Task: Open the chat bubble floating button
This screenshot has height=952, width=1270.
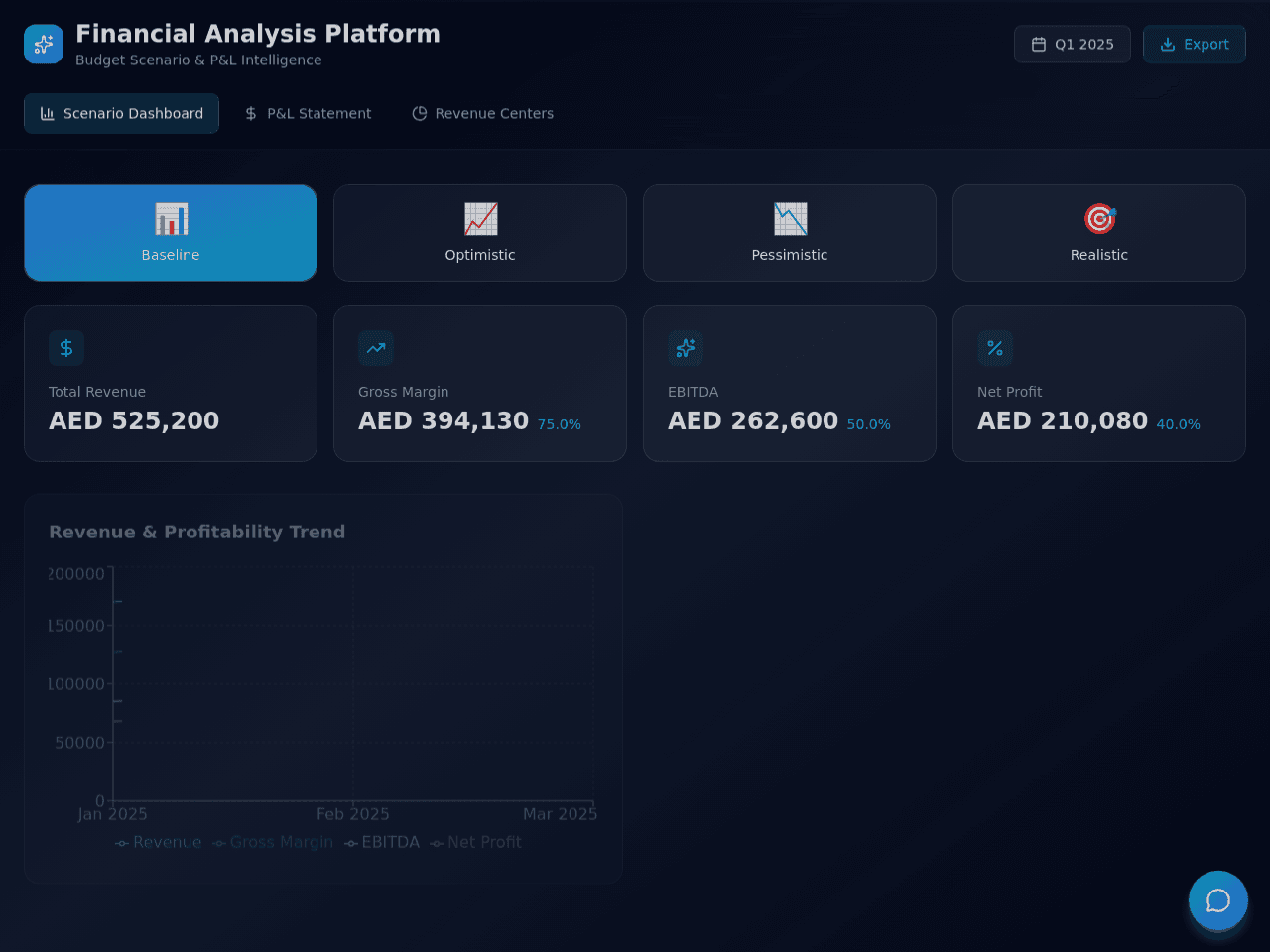Action: coord(1218,900)
